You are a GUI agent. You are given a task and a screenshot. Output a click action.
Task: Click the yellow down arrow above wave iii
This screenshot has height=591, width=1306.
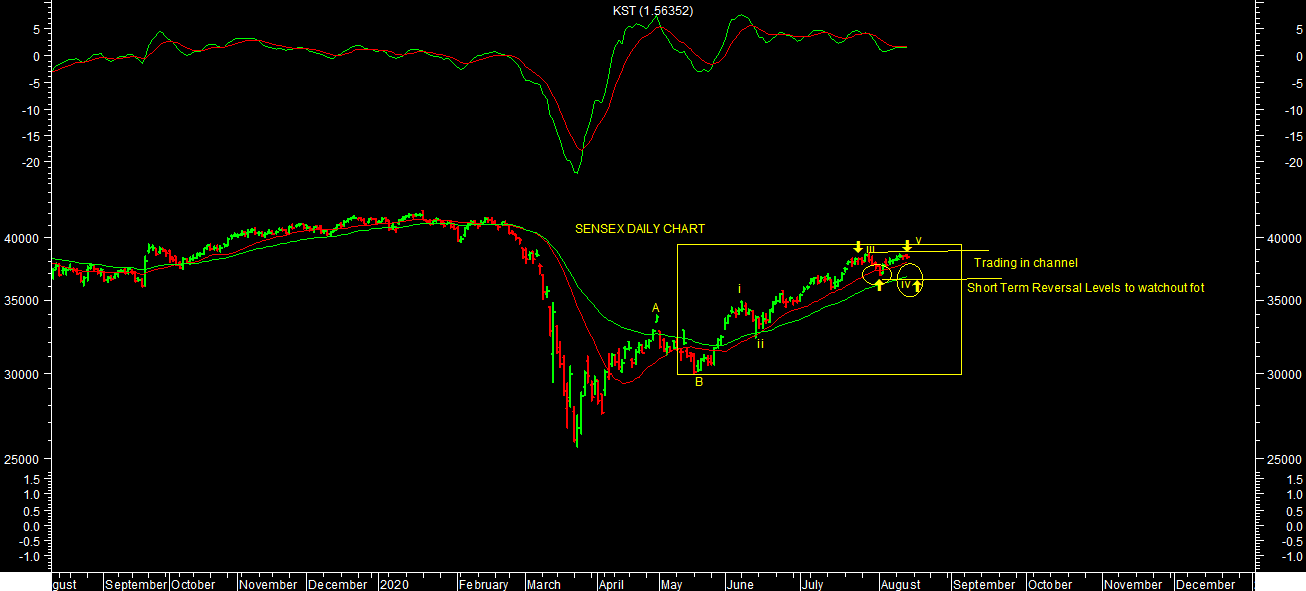(x=858, y=246)
